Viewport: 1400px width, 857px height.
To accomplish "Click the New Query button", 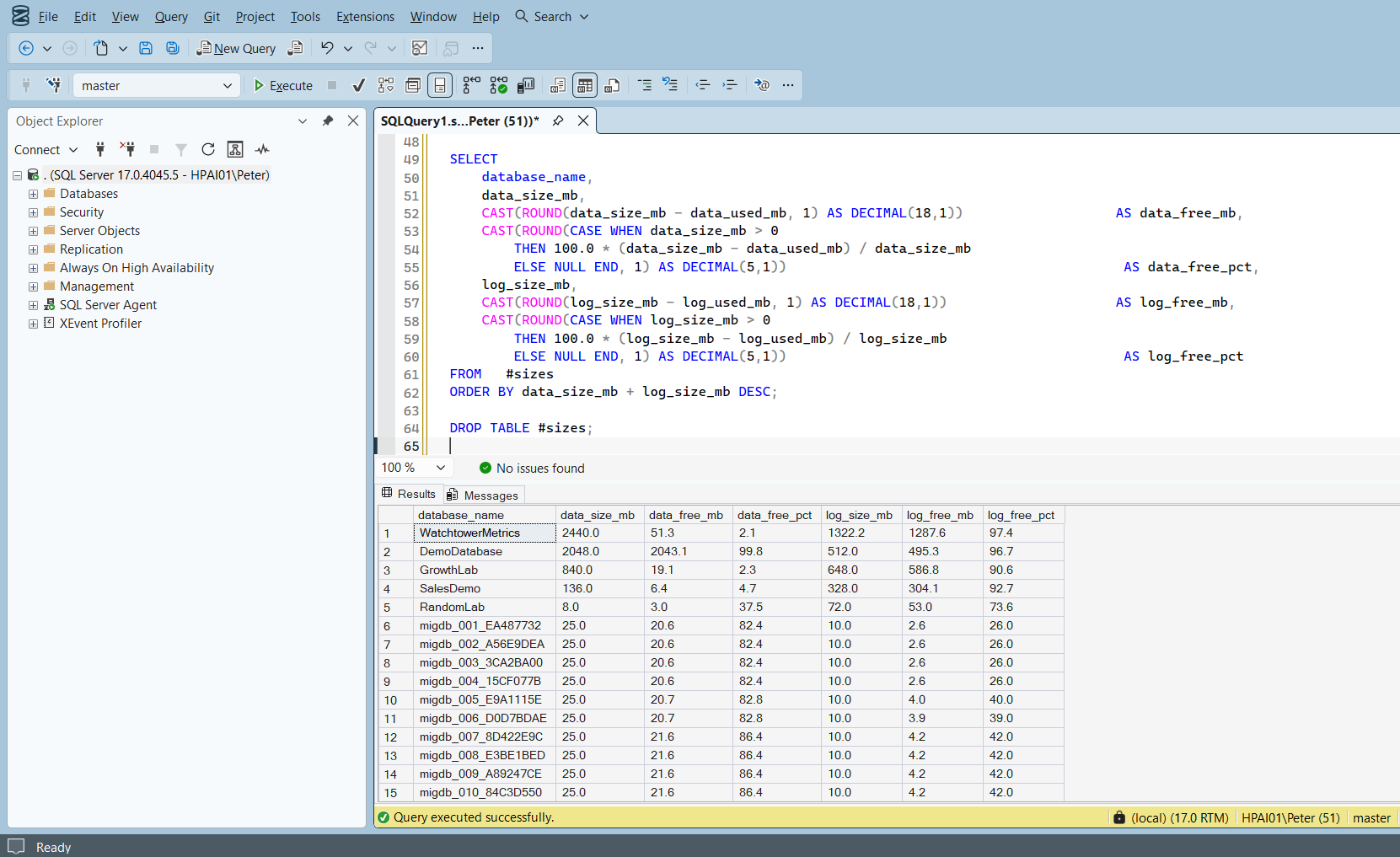I will 236,48.
